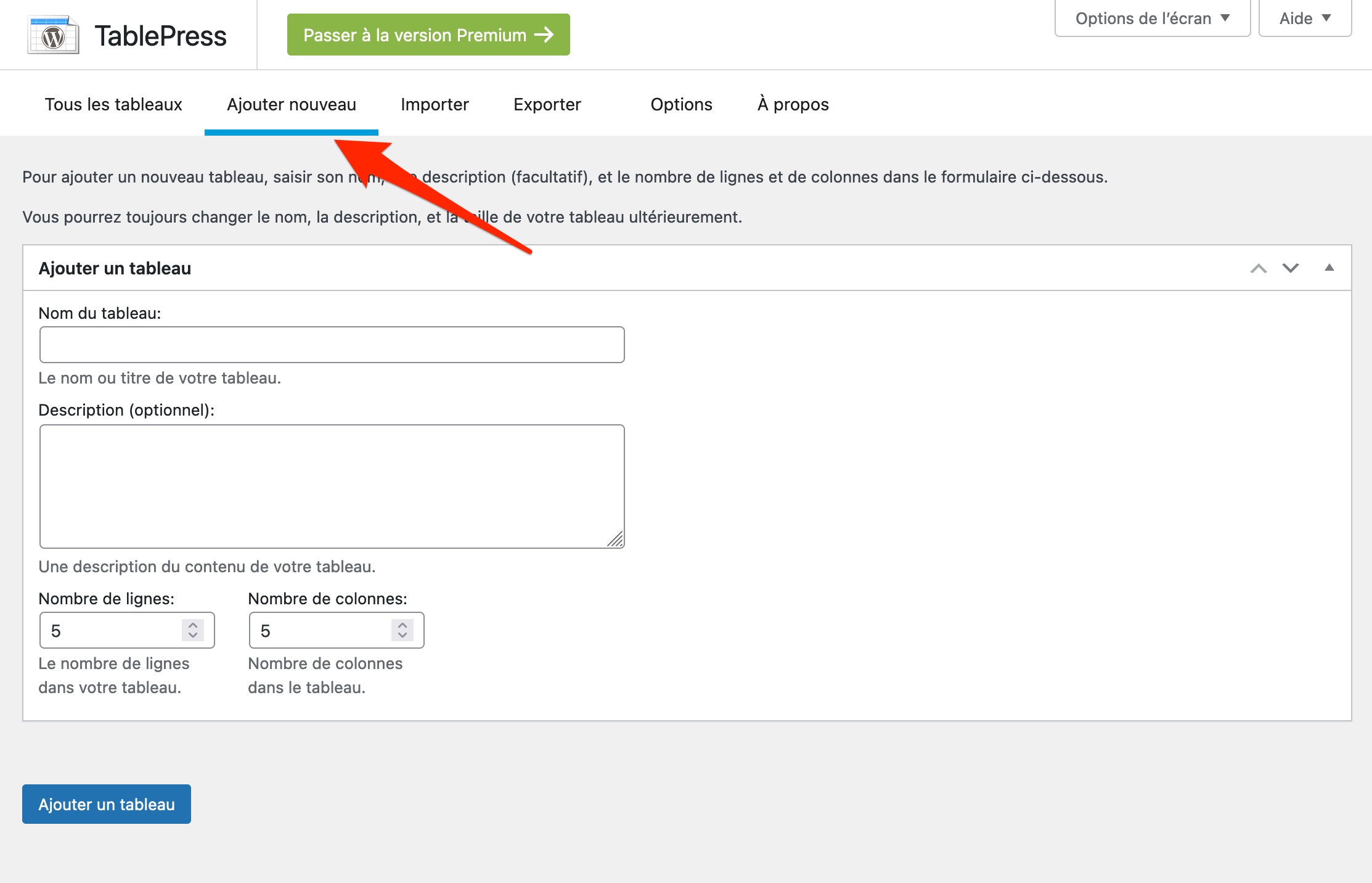Click the Ajouter un tableau panel heading
Image resolution: width=1372 pixels, height=883 pixels.
coord(115,268)
